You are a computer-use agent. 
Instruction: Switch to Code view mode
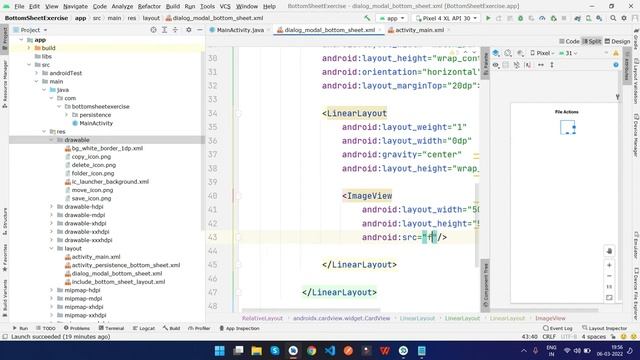tap(569, 41)
